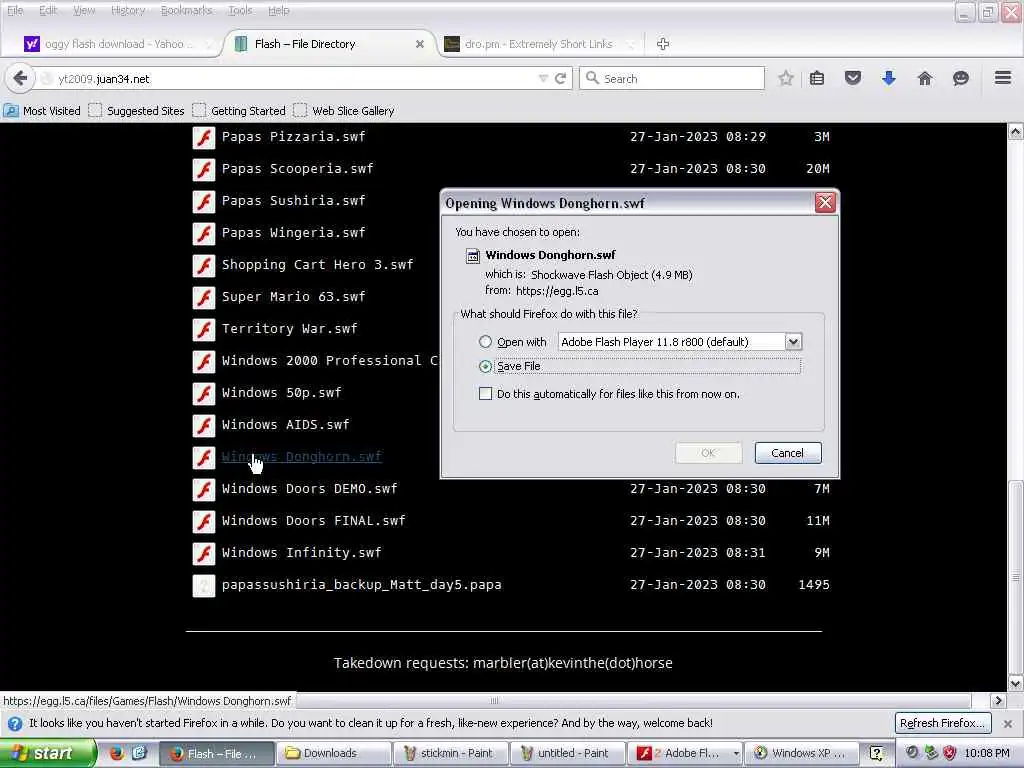Open the red shield tray icon
This screenshot has height=768, width=1024.
[x=950, y=753]
